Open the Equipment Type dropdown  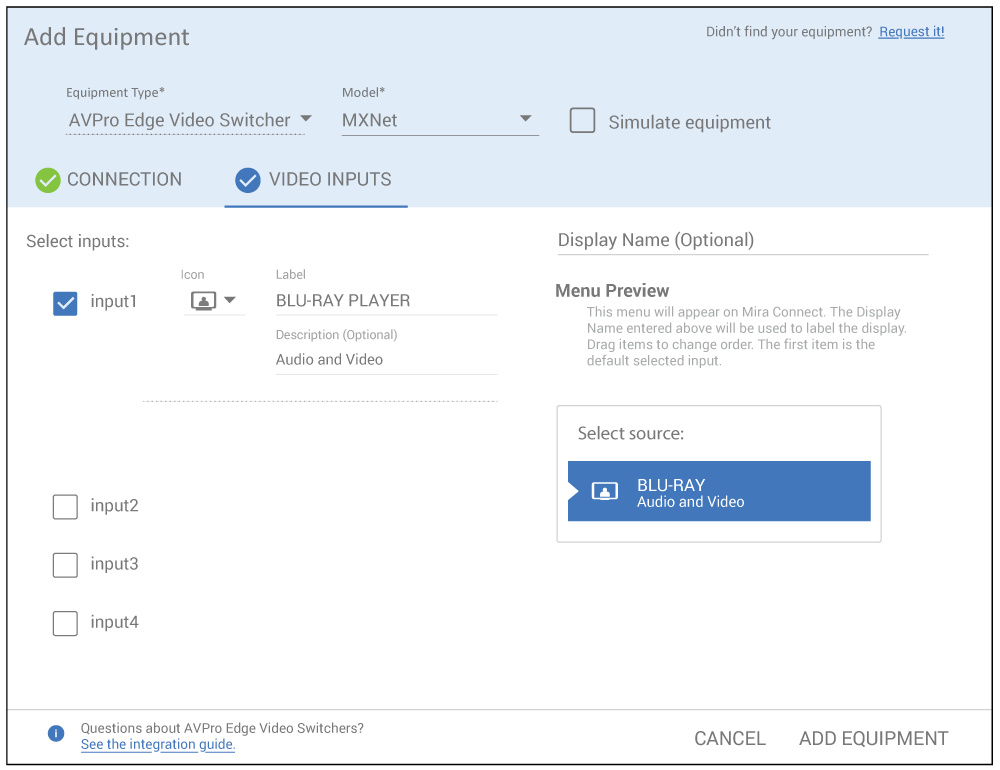[x=189, y=120]
